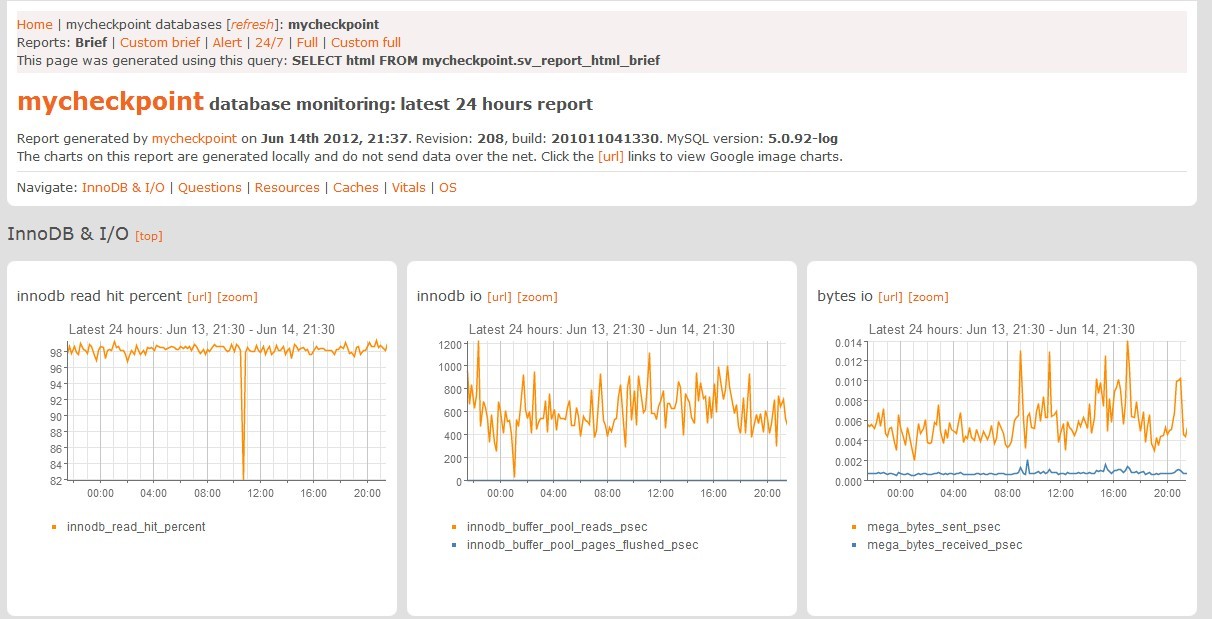This screenshot has height=619, width=1212.
Task: Open the Home link
Action: click(35, 24)
